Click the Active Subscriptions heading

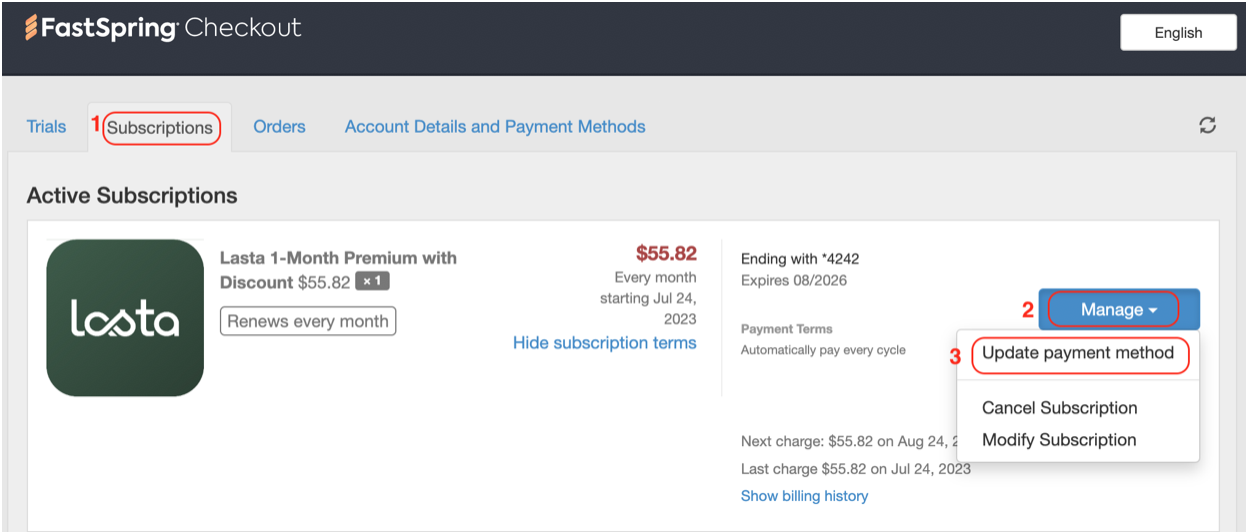click(x=132, y=196)
